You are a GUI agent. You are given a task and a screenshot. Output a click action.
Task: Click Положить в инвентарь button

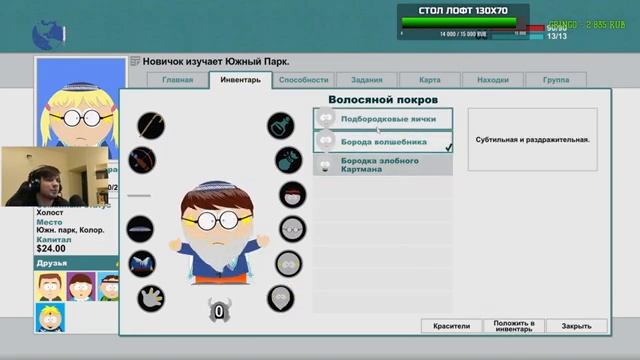point(514,326)
